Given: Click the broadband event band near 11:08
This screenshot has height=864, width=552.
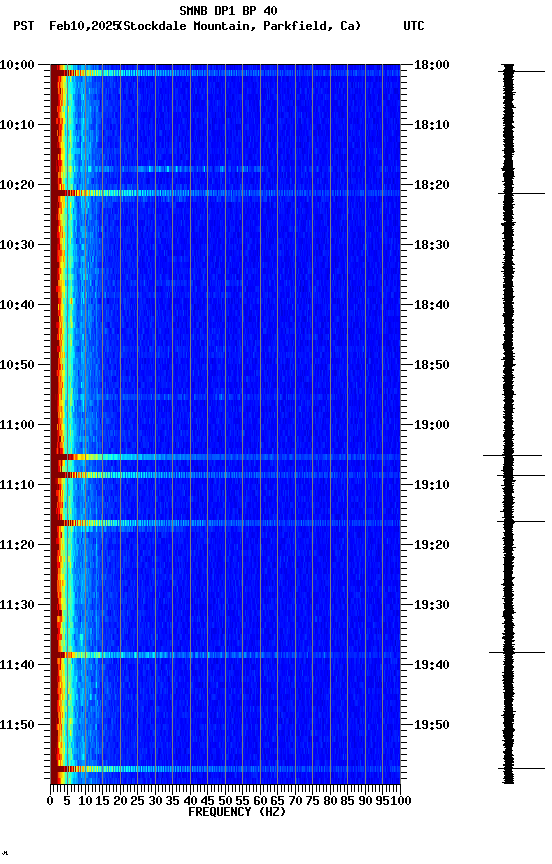Looking at the screenshot, I should tap(225, 475).
